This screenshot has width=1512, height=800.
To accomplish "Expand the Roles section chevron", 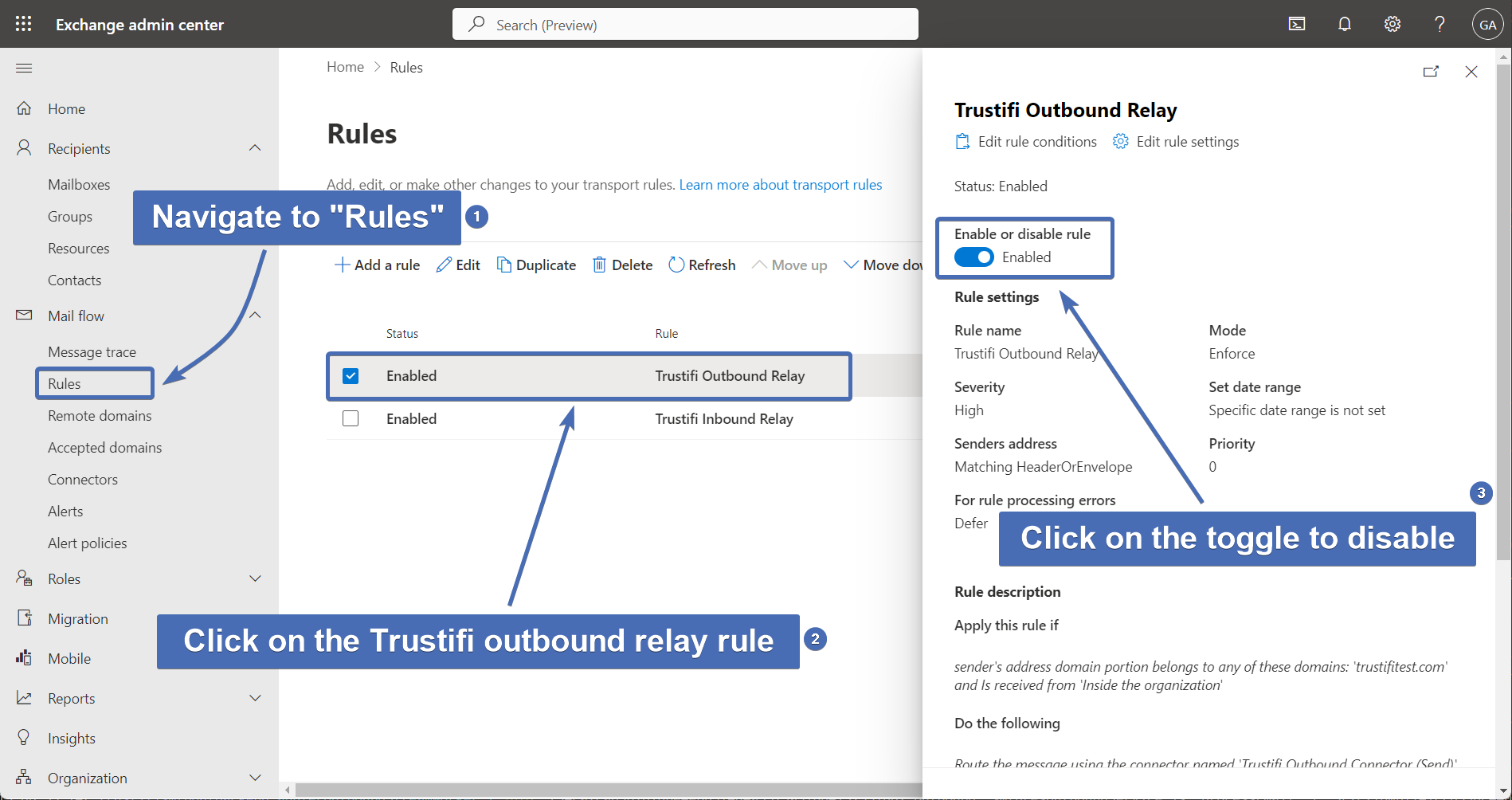I will tap(255, 578).
